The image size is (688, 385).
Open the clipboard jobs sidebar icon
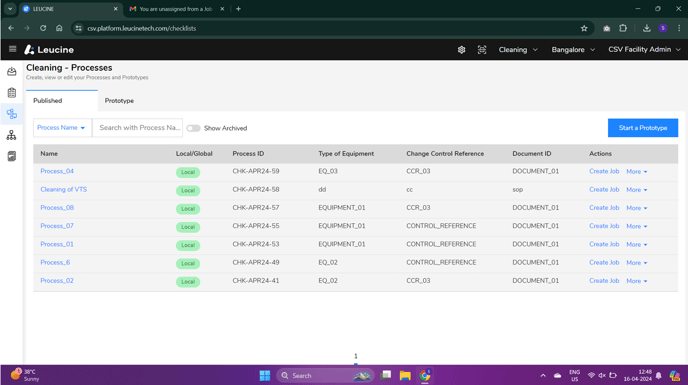12,93
